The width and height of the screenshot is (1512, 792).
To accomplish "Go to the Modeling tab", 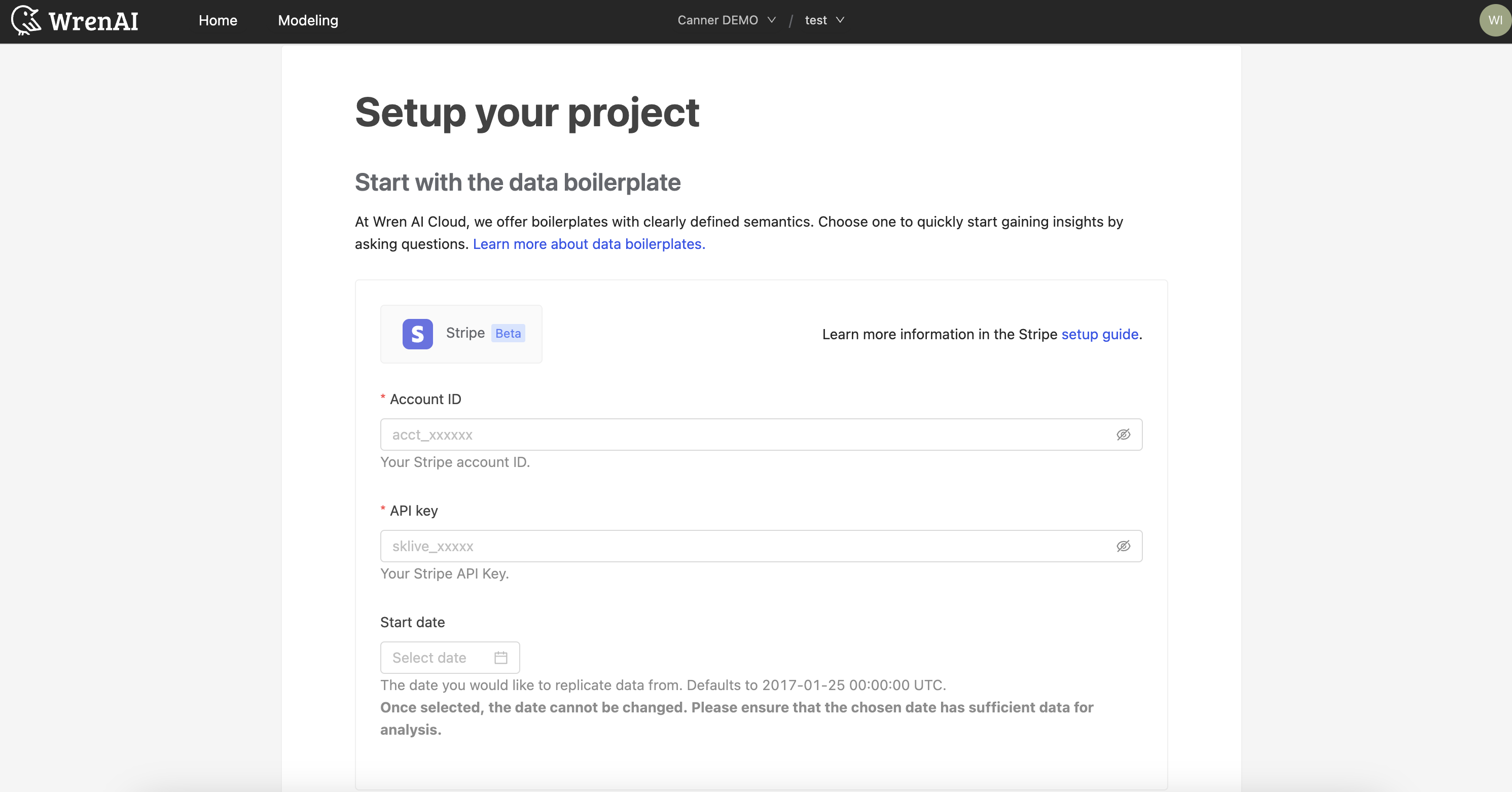I will (x=308, y=21).
